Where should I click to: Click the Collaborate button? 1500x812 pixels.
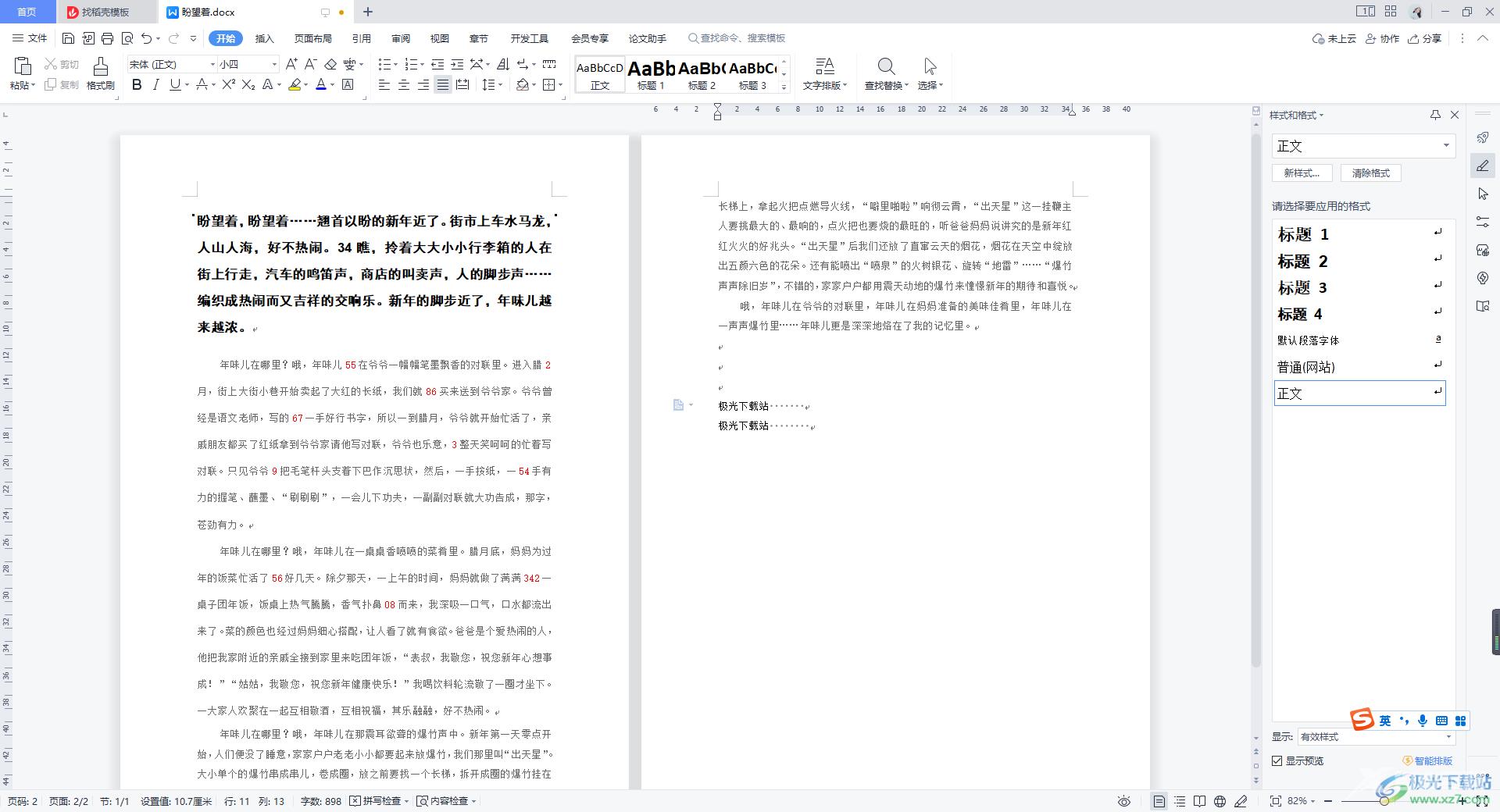[x=1382, y=38]
